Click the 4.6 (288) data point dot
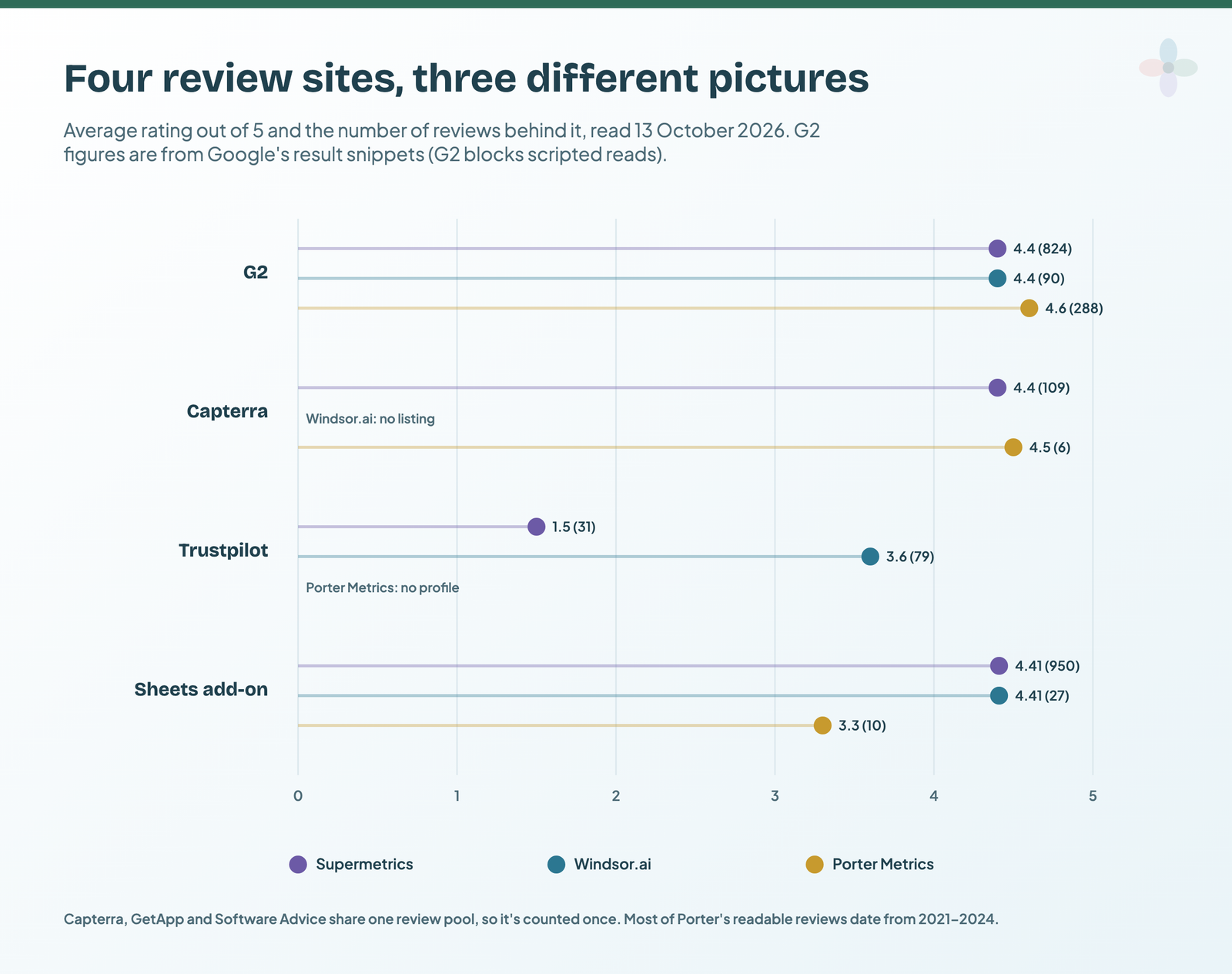The width and height of the screenshot is (1232, 974). [x=1029, y=309]
